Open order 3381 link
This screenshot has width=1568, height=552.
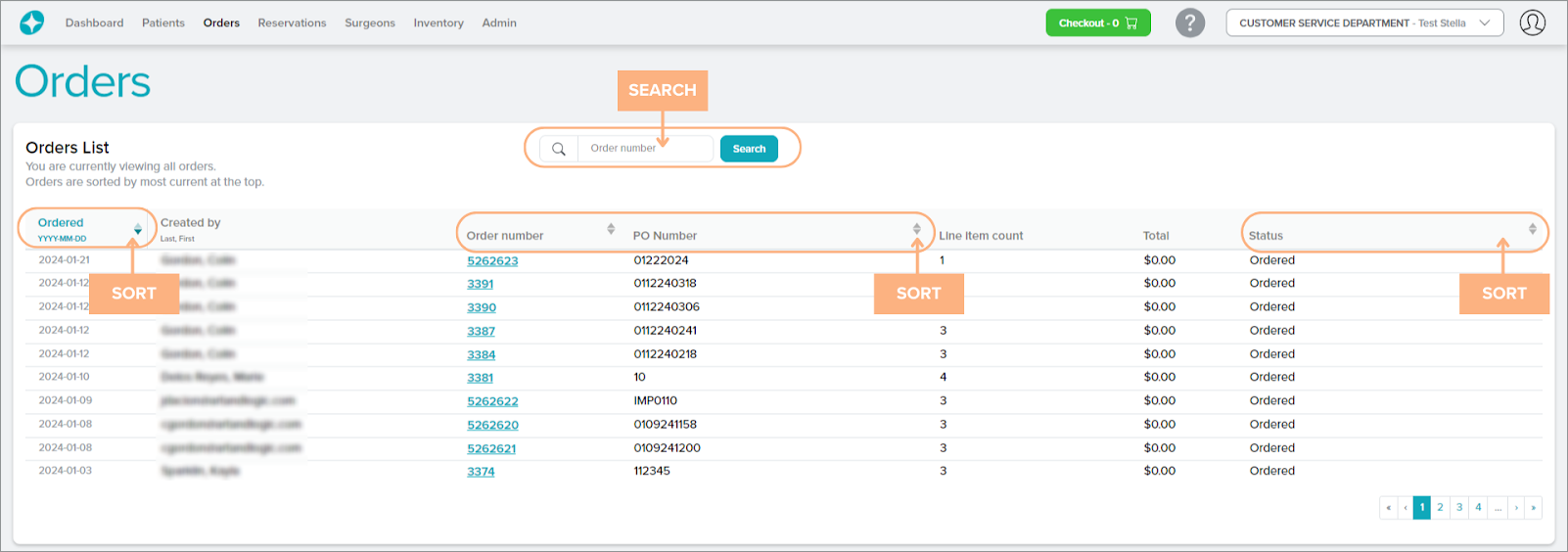click(480, 378)
